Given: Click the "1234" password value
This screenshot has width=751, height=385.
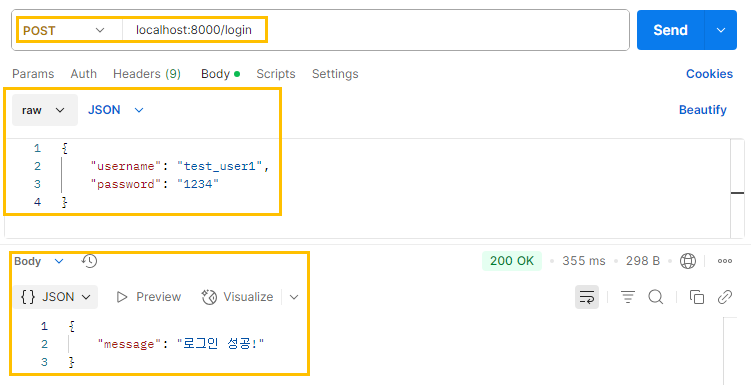Looking at the screenshot, I should [x=198, y=184].
